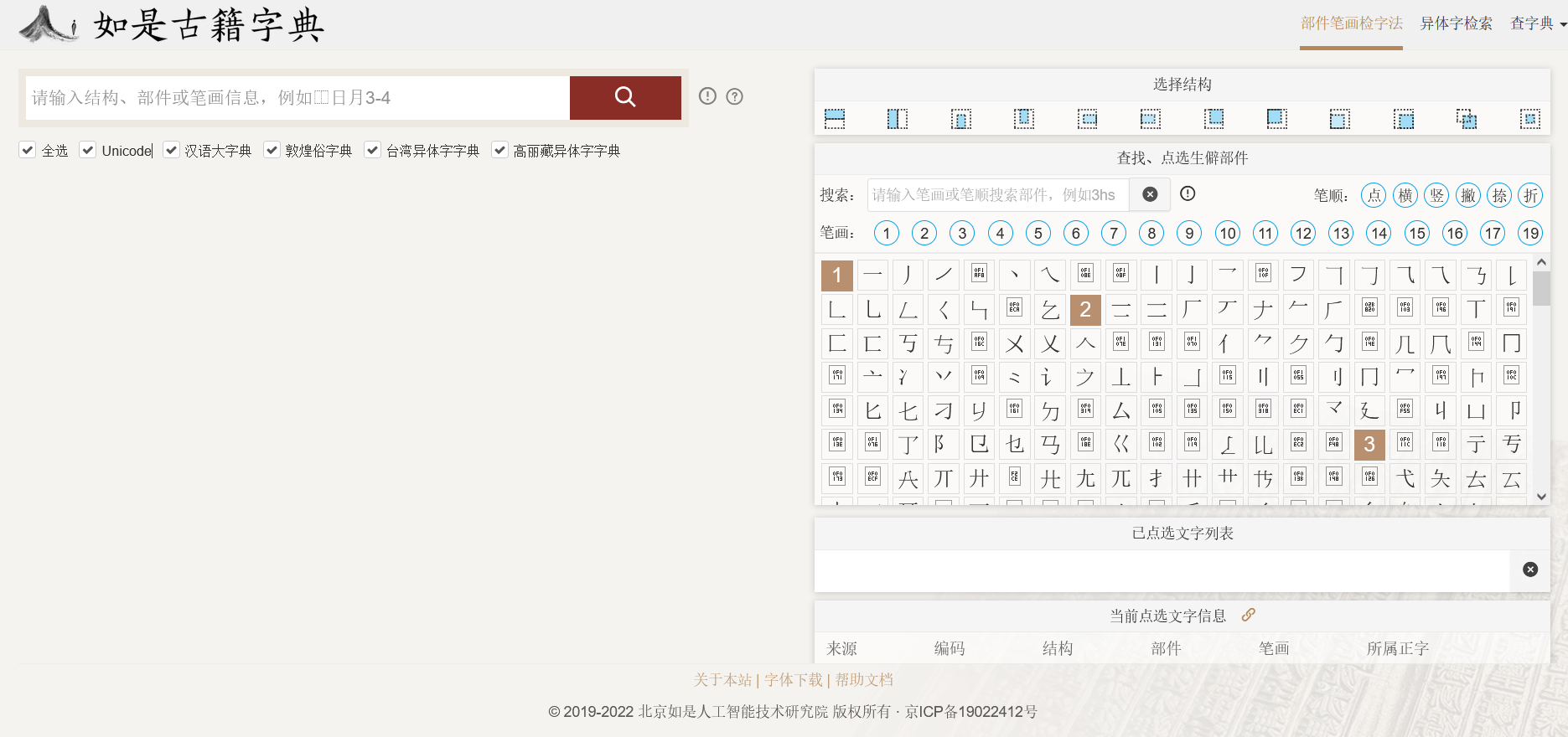Expand the 查字典 dropdown menu
This screenshot has width=1568, height=737.
[1537, 23]
